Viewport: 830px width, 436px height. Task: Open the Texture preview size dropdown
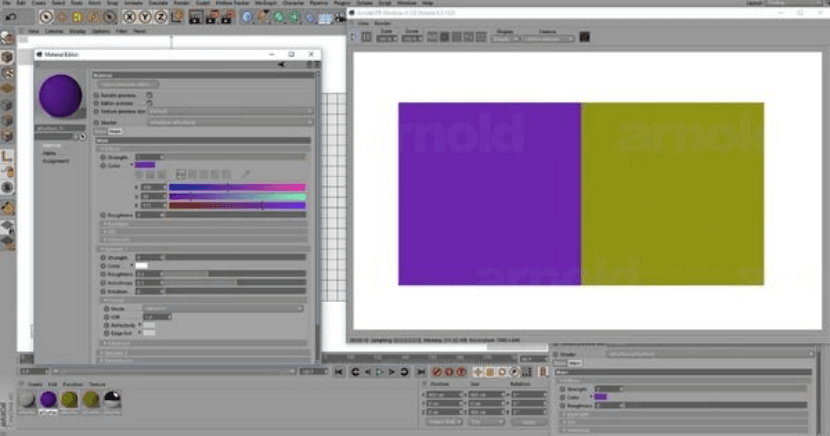pos(230,111)
